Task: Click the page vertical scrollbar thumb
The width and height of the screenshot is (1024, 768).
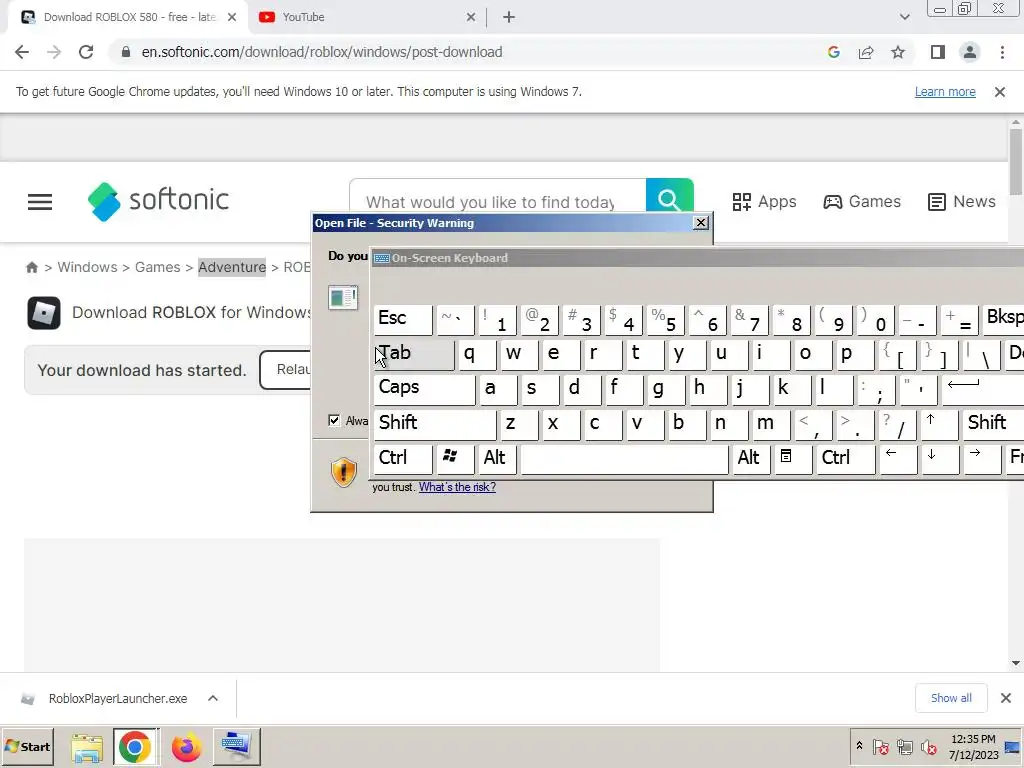Action: (1015, 161)
